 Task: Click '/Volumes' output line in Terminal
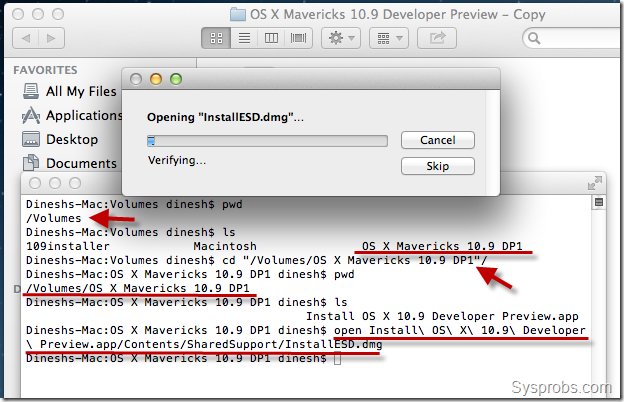(x=54, y=218)
